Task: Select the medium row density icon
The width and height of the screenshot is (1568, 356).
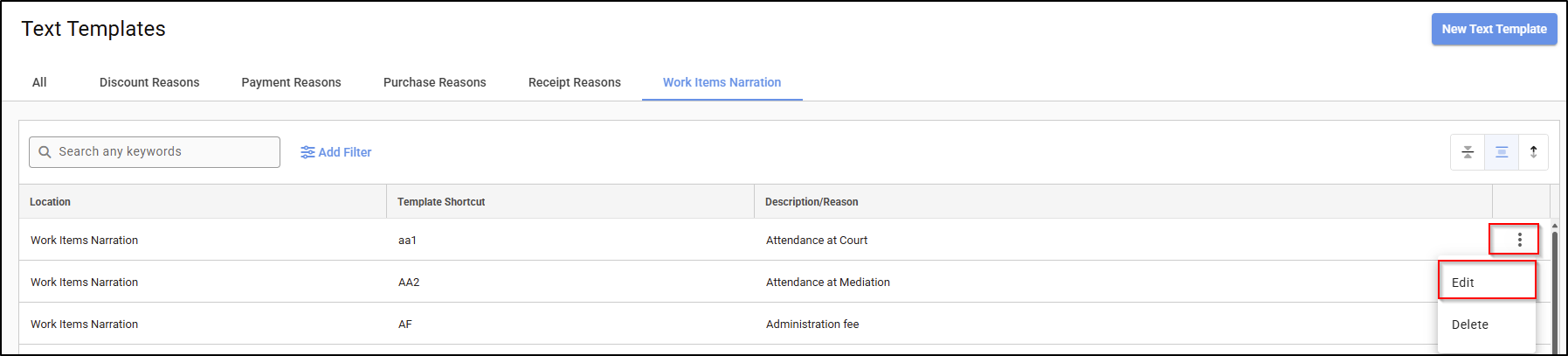Action: pyautogui.click(x=1502, y=152)
